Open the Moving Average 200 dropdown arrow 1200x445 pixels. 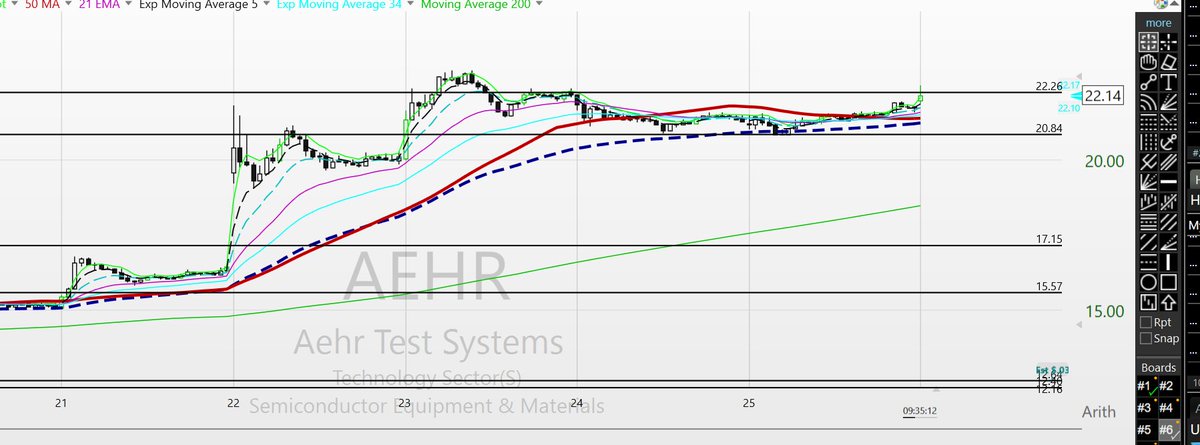(x=540, y=5)
